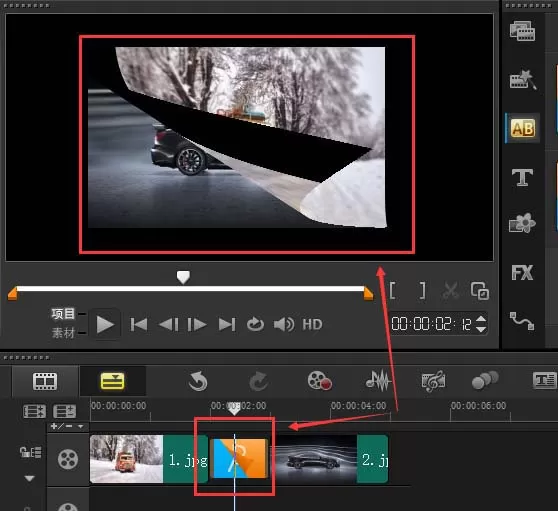Screen dimensions: 558x511
Task: Open the Path library icon
Action: (x=522, y=321)
